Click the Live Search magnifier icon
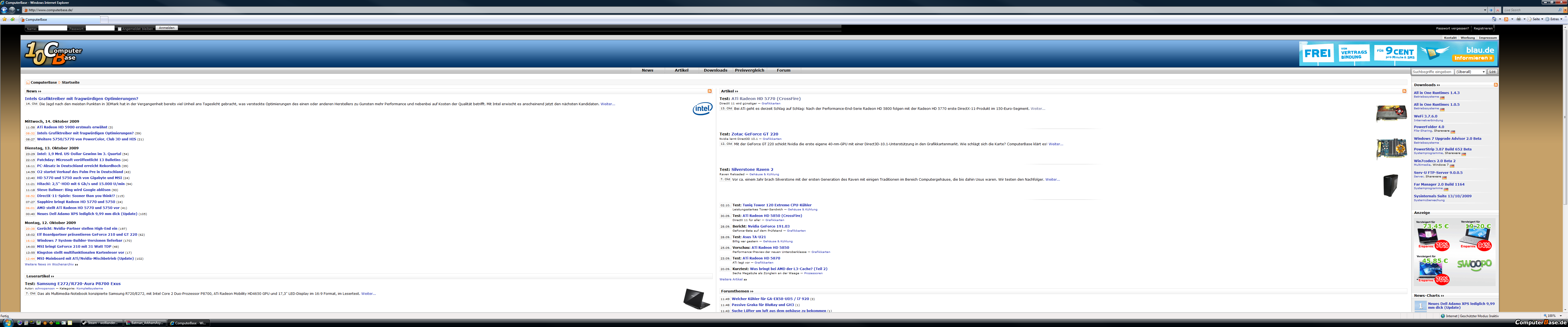 [x=1560, y=10]
